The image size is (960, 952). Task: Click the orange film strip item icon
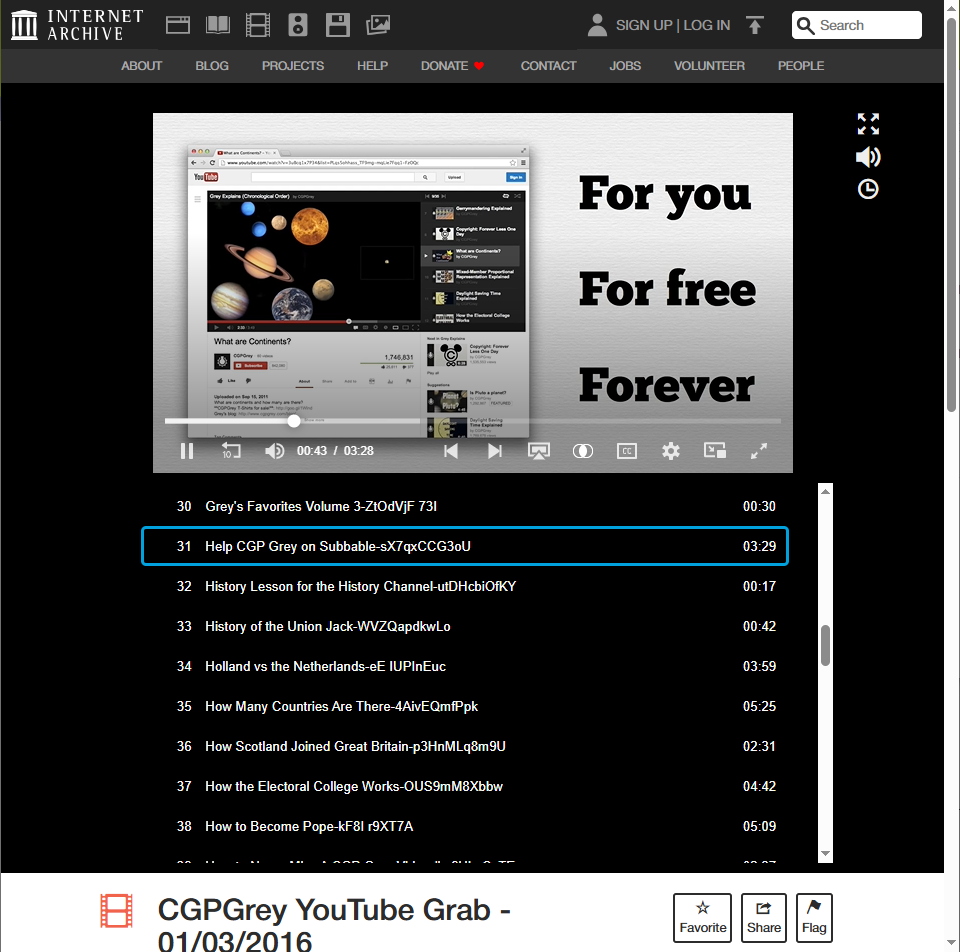pyautogui.click(x=116, y=910)
